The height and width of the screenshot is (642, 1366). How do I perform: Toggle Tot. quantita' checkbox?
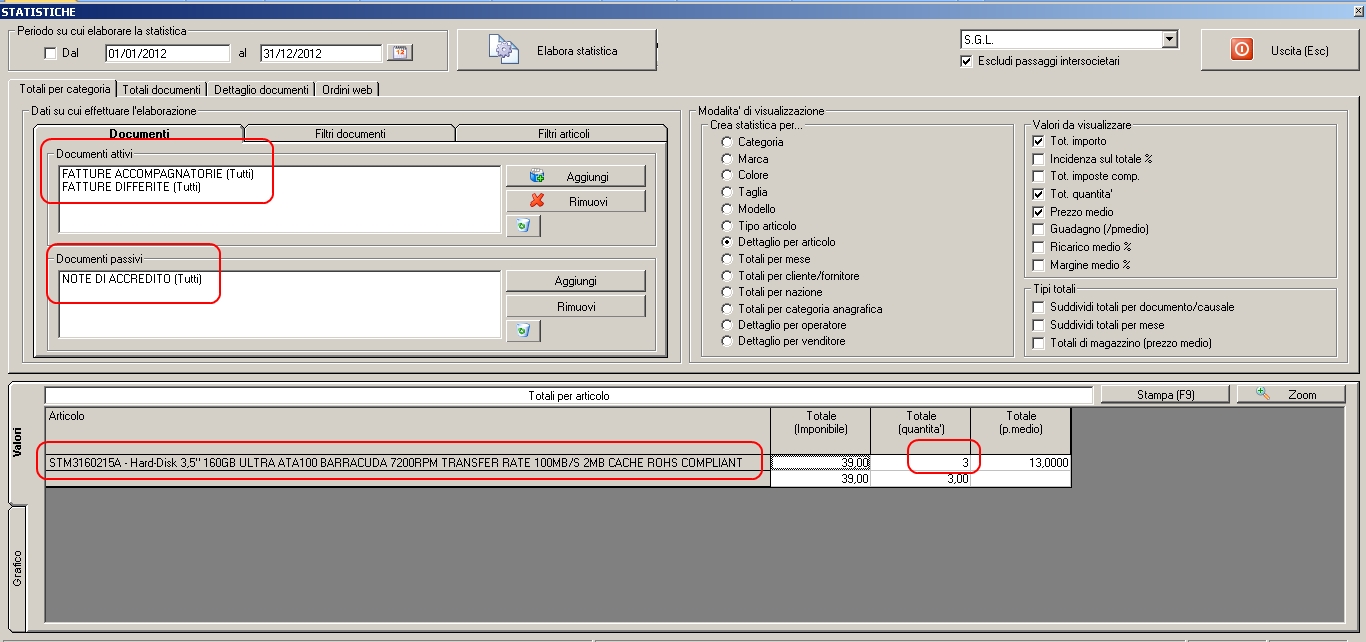pyautogui.click(x=1039, y=194)
